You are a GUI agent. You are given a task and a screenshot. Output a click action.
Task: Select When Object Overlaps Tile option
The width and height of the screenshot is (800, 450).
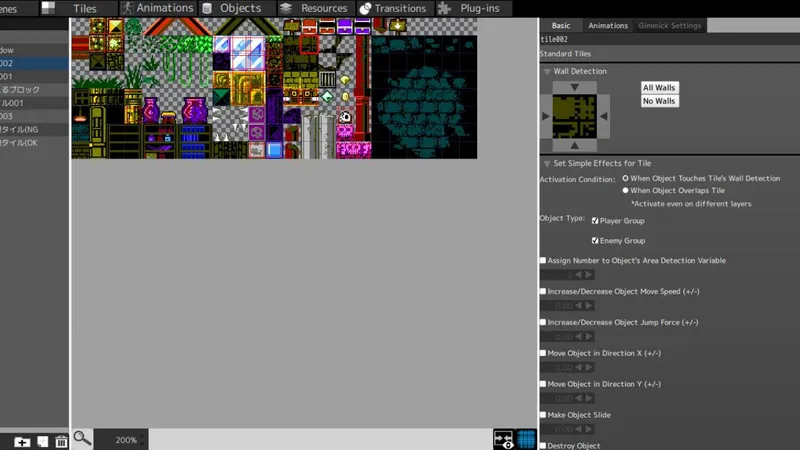point(626,190)
